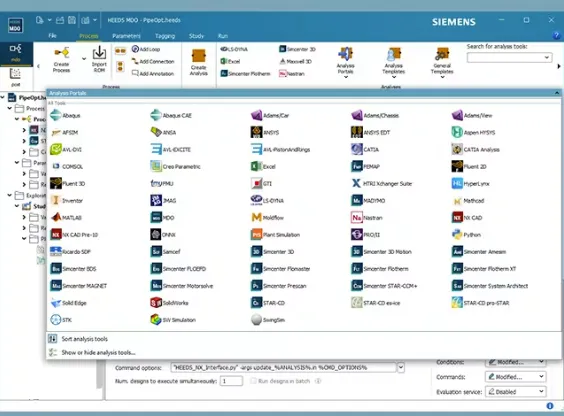The height and width of the screenshot is (416, 564).
Task: Open the Analysis Templates dropdown
Action: [x=394, y=63]
